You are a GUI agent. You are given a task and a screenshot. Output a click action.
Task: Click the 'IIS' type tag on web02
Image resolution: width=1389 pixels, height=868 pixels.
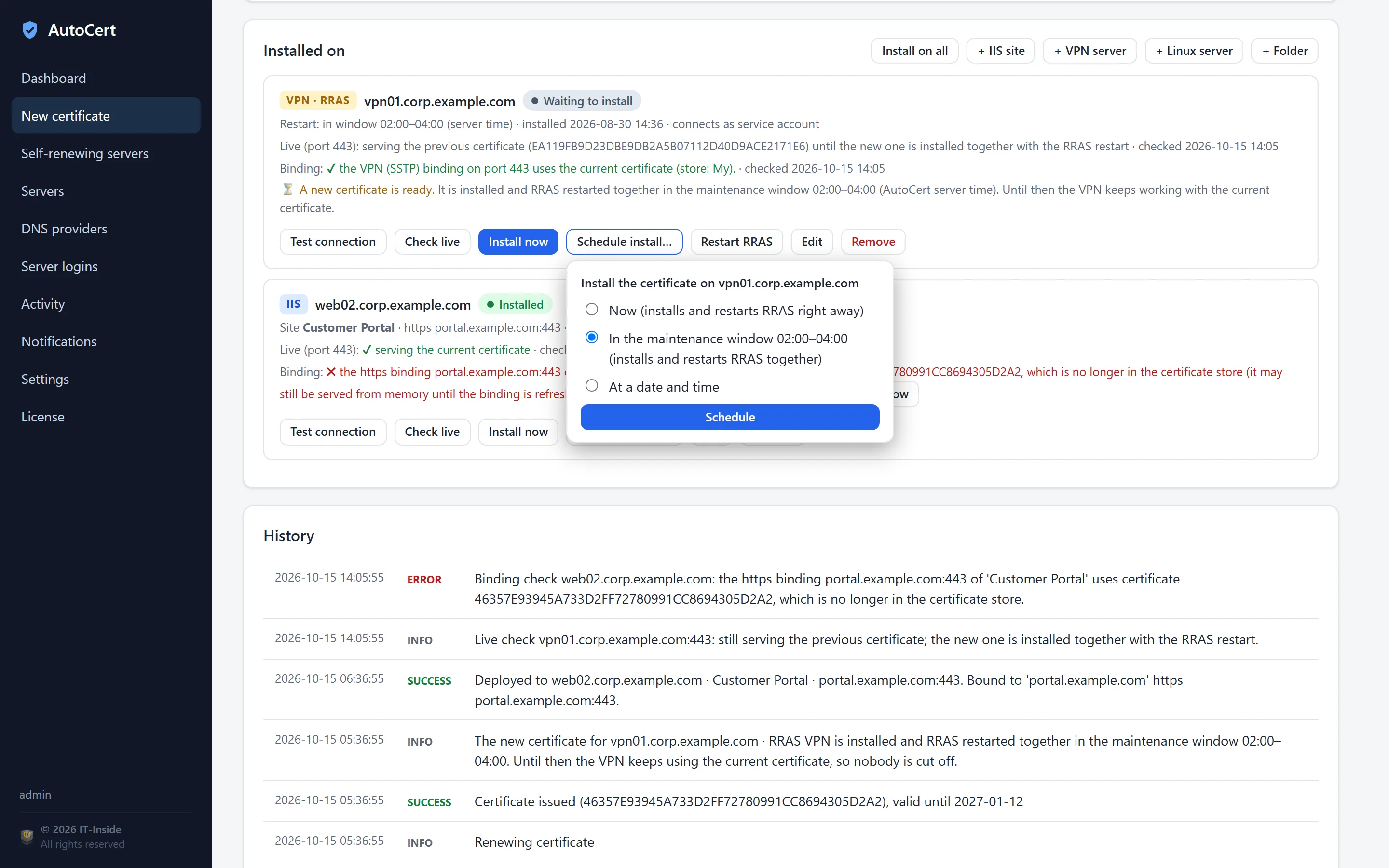[x=293, y=304]
